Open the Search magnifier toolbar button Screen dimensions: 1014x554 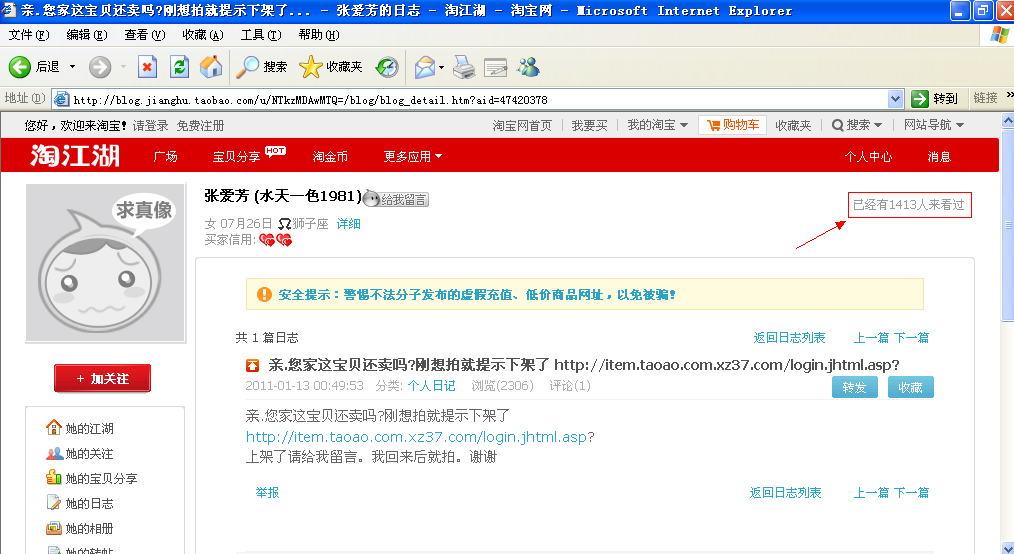261,67
